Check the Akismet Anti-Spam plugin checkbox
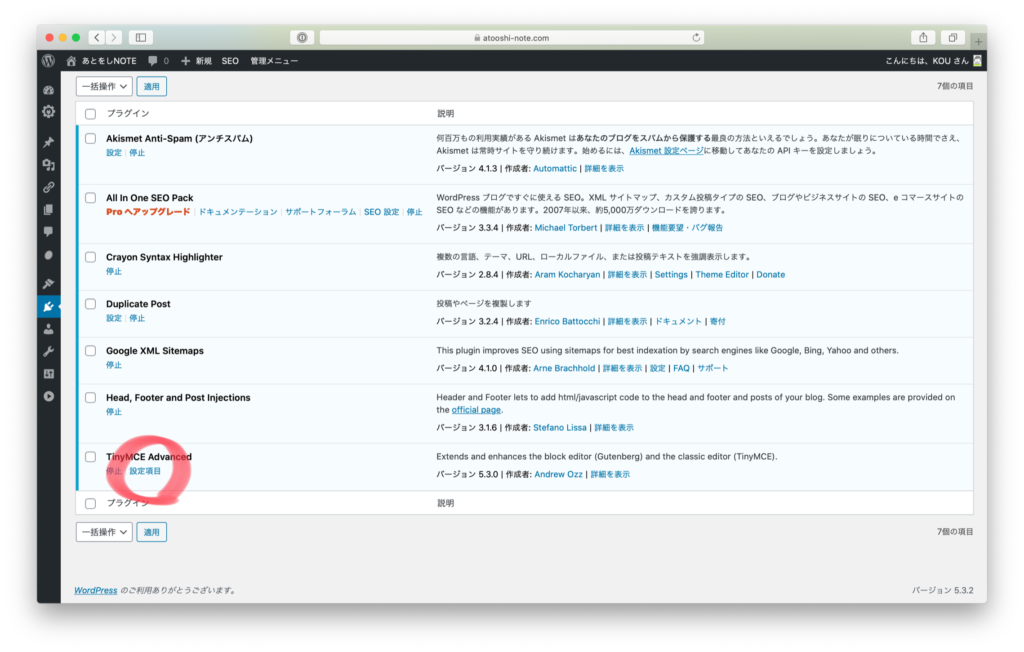 pyautogui.click(x=90, y=138)
